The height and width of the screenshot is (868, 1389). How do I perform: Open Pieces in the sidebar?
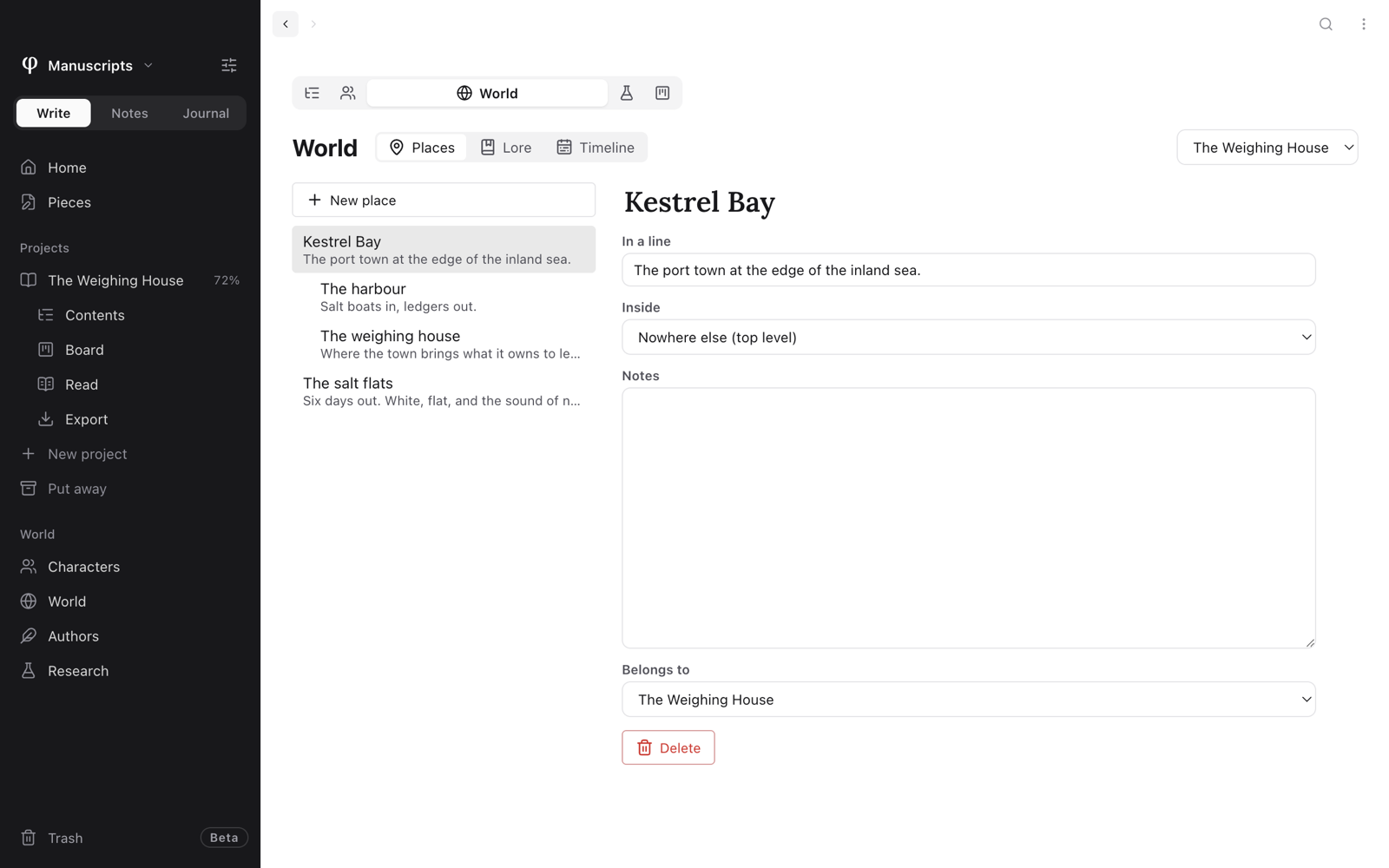[130, 202]
